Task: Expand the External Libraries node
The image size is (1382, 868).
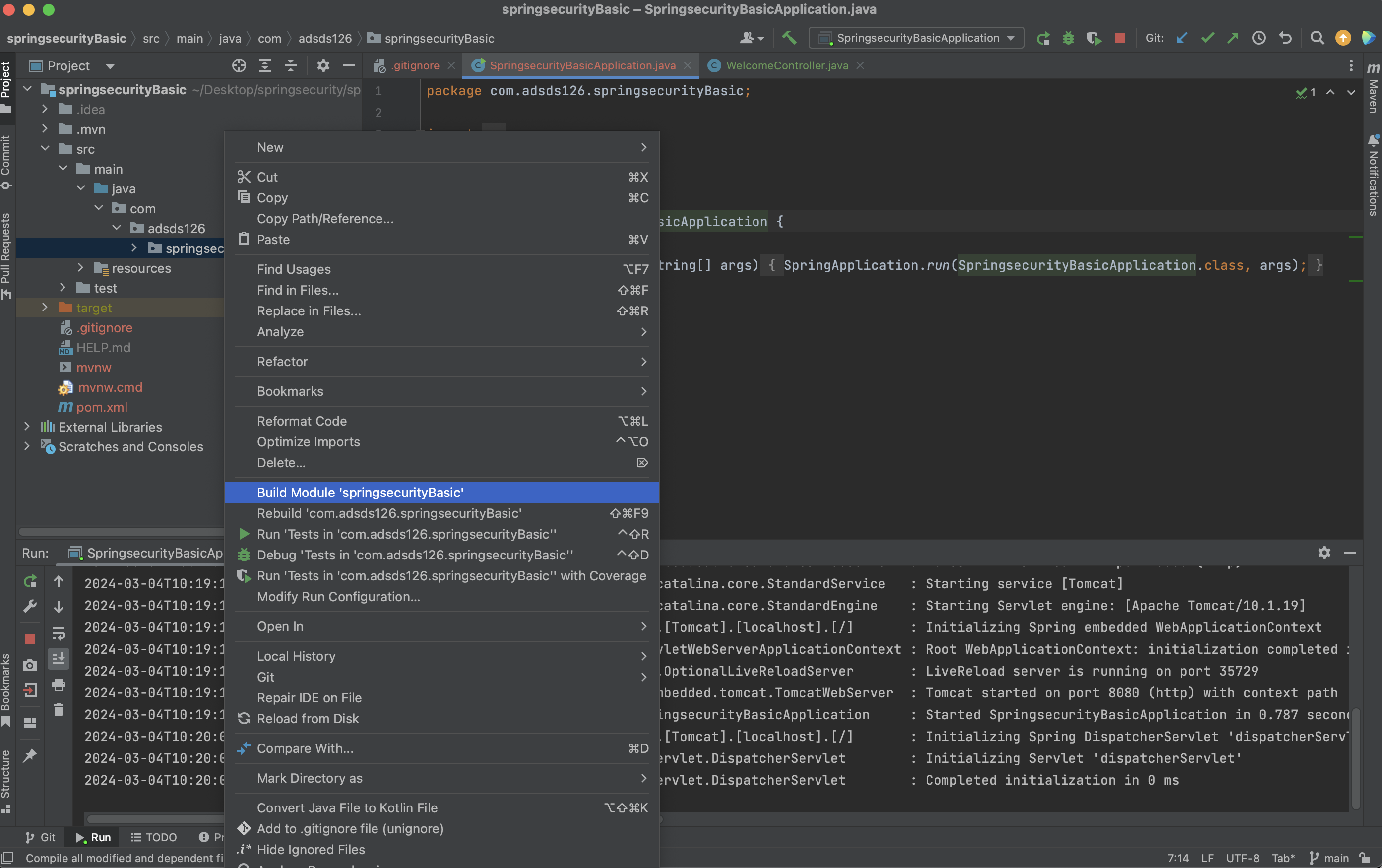Action: coord(26,427)
